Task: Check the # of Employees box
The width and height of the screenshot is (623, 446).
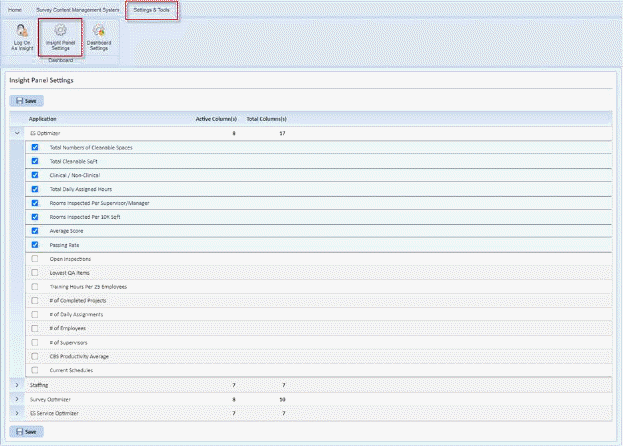Action: pos(35,328)
